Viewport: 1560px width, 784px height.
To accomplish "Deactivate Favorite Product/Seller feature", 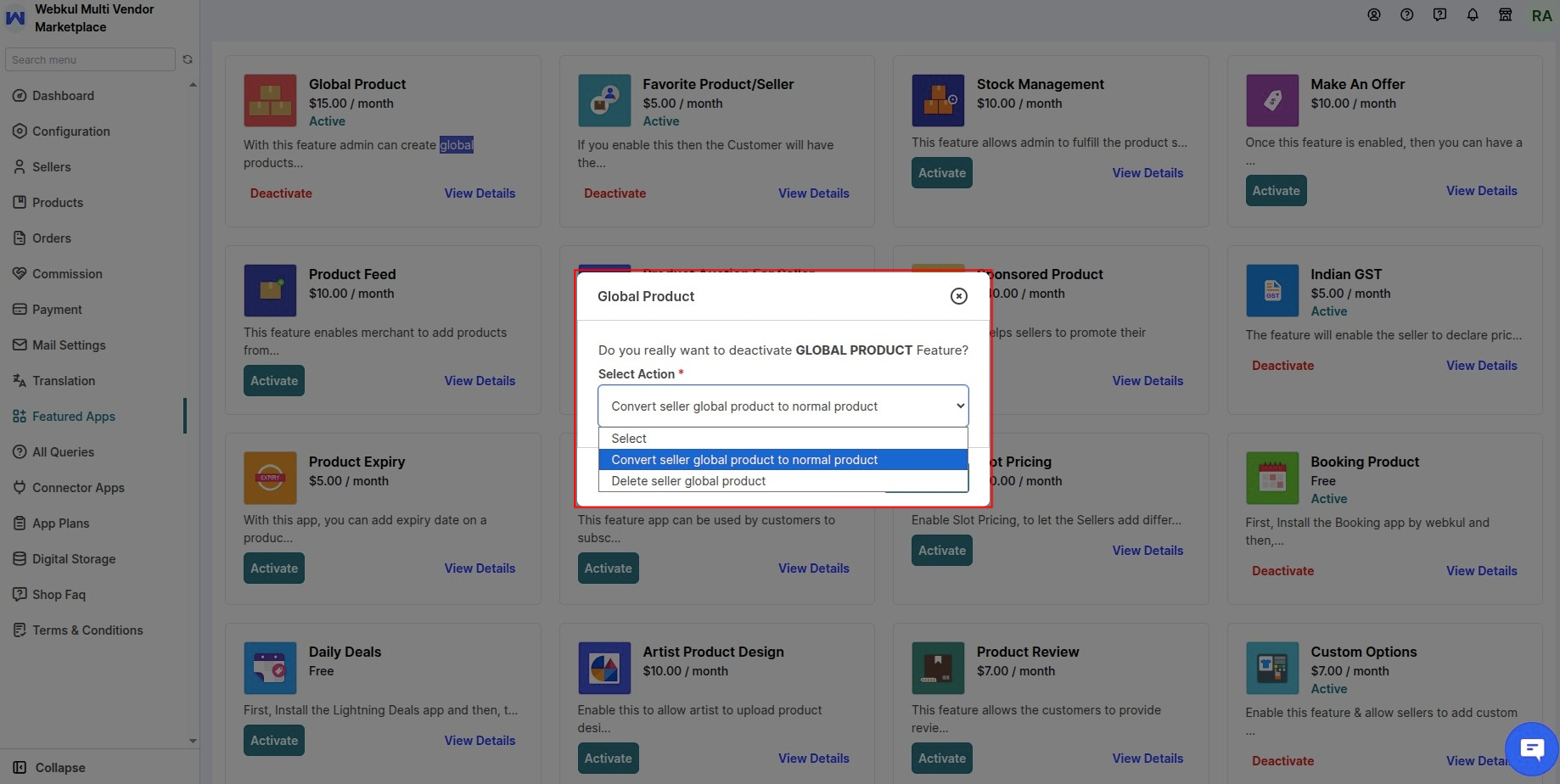I will tap(615, 193).
